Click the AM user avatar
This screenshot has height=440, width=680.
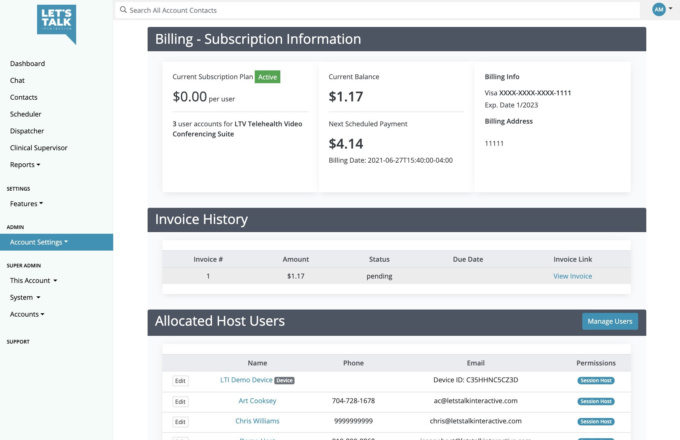coord(658,9)
